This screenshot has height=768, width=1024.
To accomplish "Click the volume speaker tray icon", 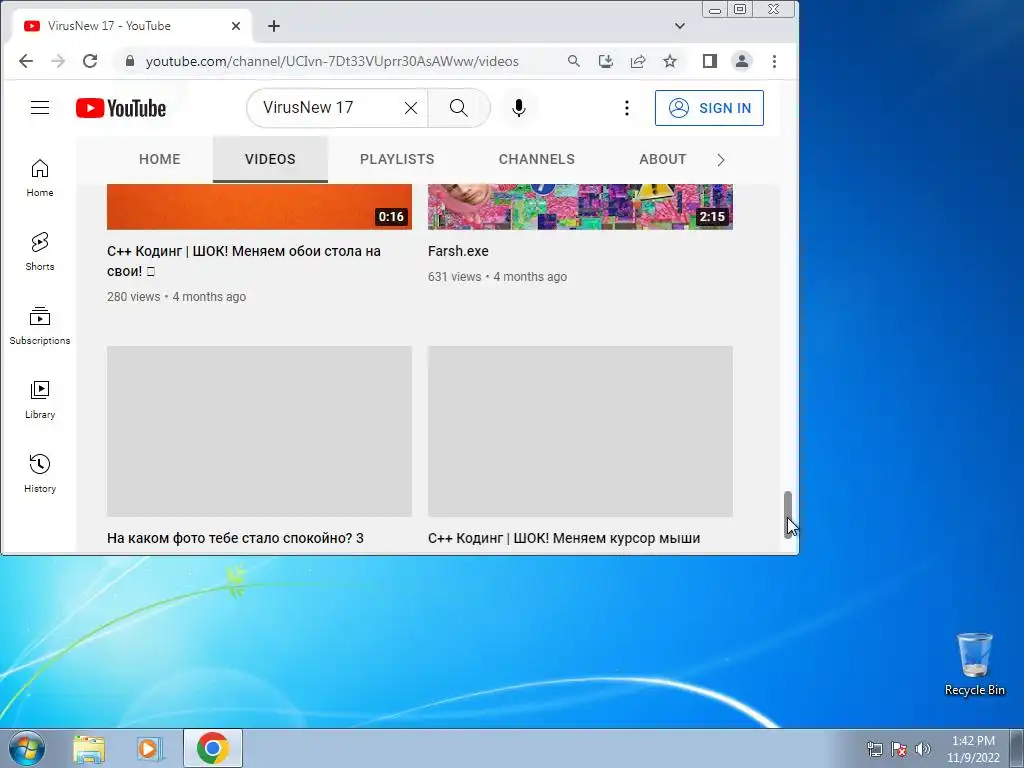I will (x=923, y=749).
